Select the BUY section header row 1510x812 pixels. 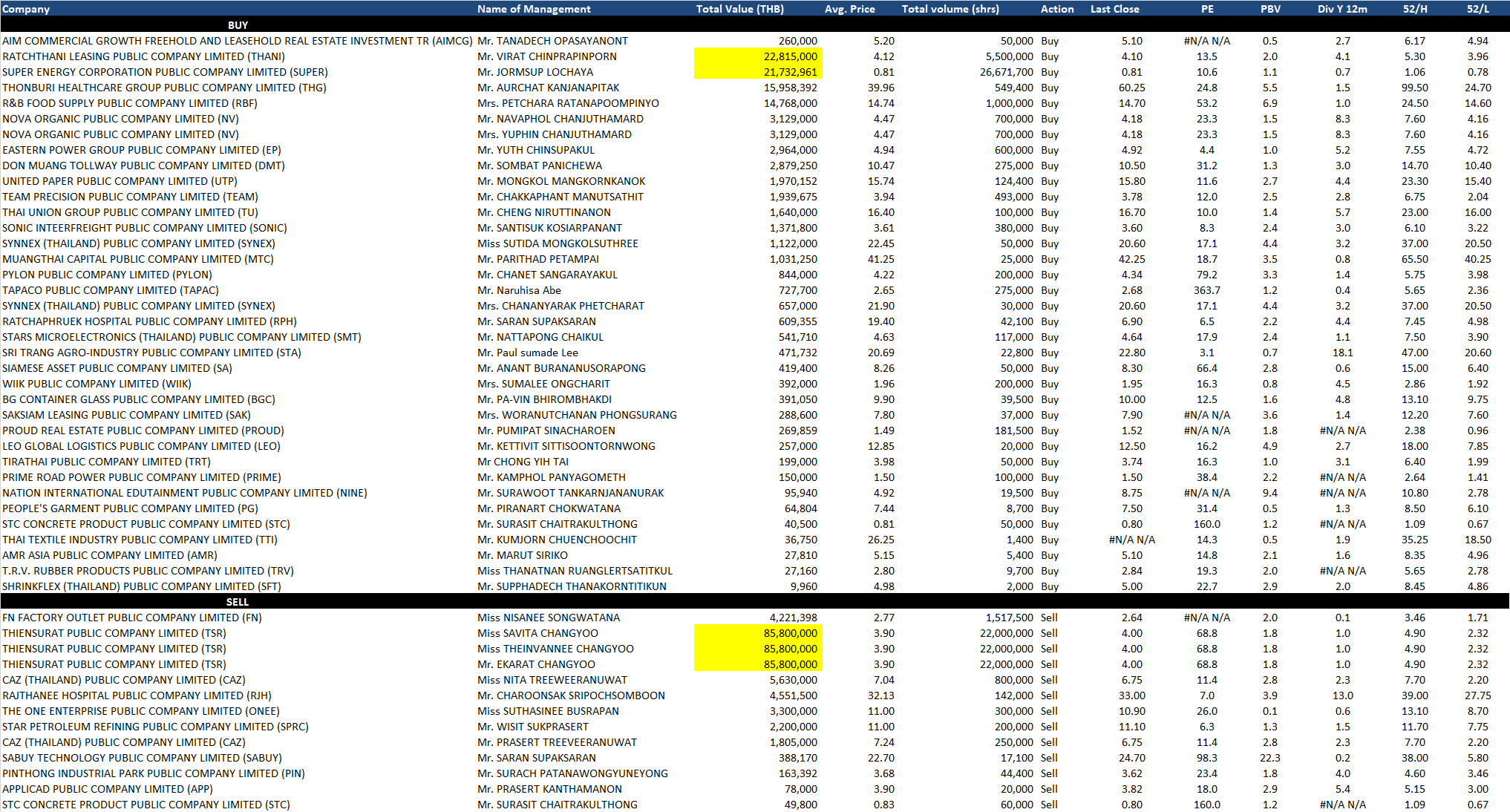755,24
